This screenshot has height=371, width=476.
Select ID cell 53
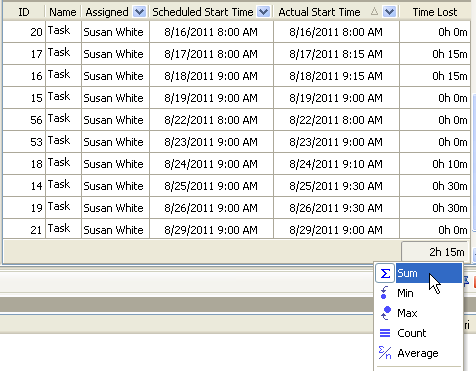tap(24, 142)
